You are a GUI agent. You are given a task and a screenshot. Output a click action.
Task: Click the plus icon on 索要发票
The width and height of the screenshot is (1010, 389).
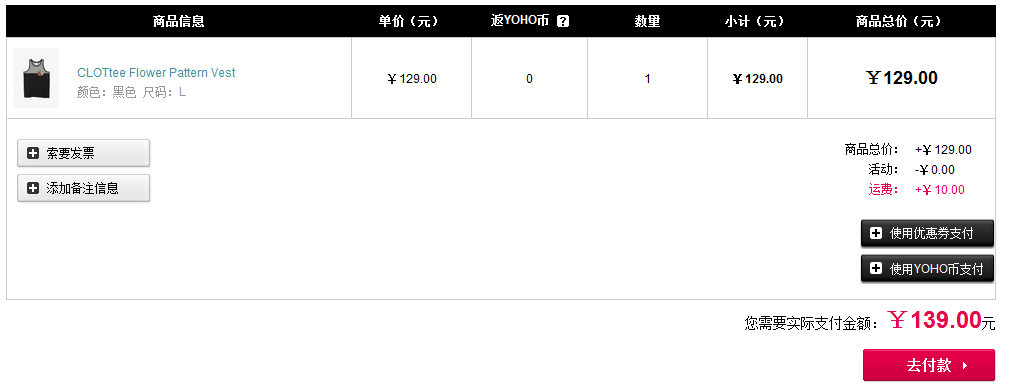[33, 153]
